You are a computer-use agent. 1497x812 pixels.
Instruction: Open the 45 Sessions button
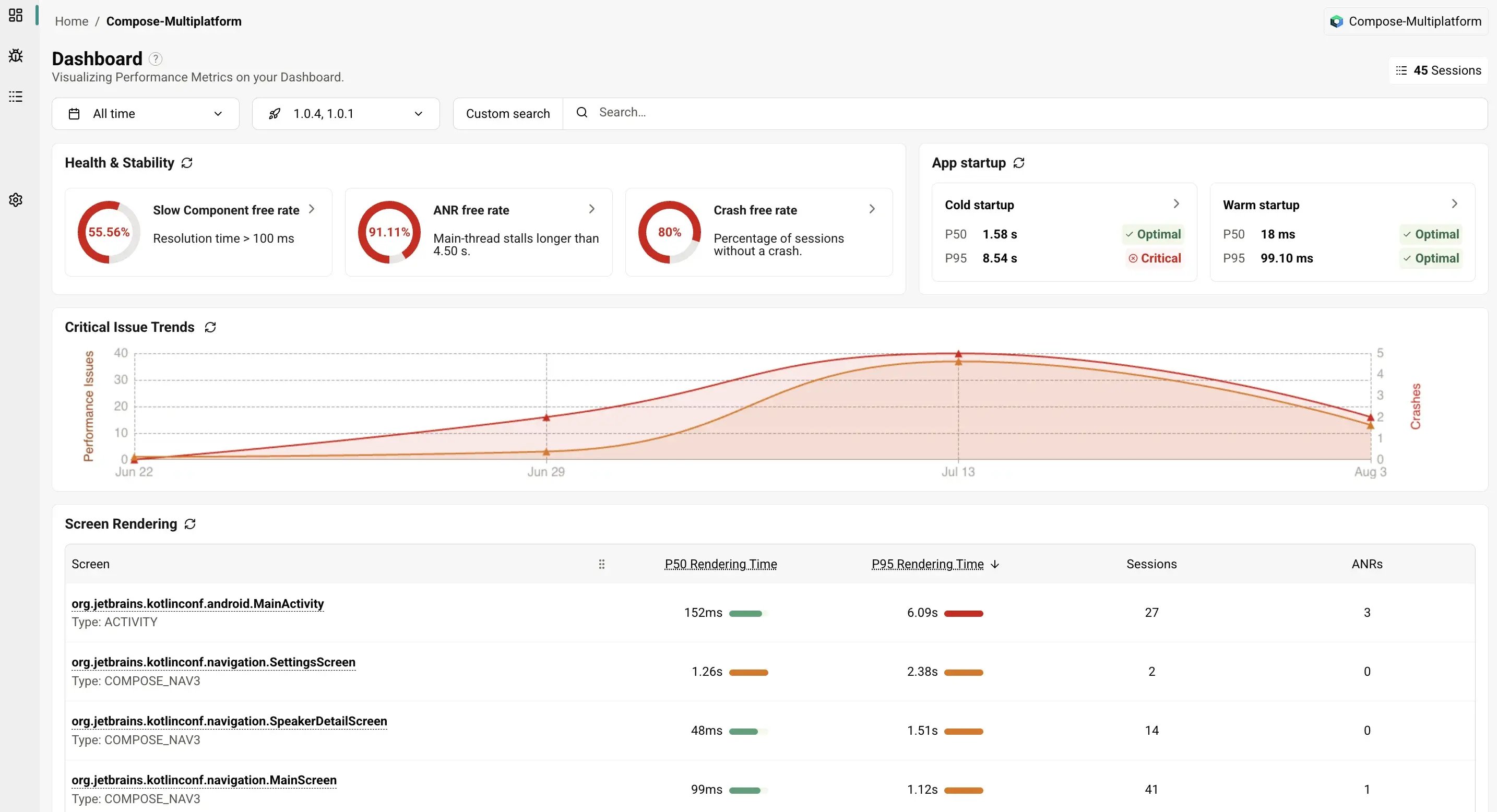tap(1439, 70)
